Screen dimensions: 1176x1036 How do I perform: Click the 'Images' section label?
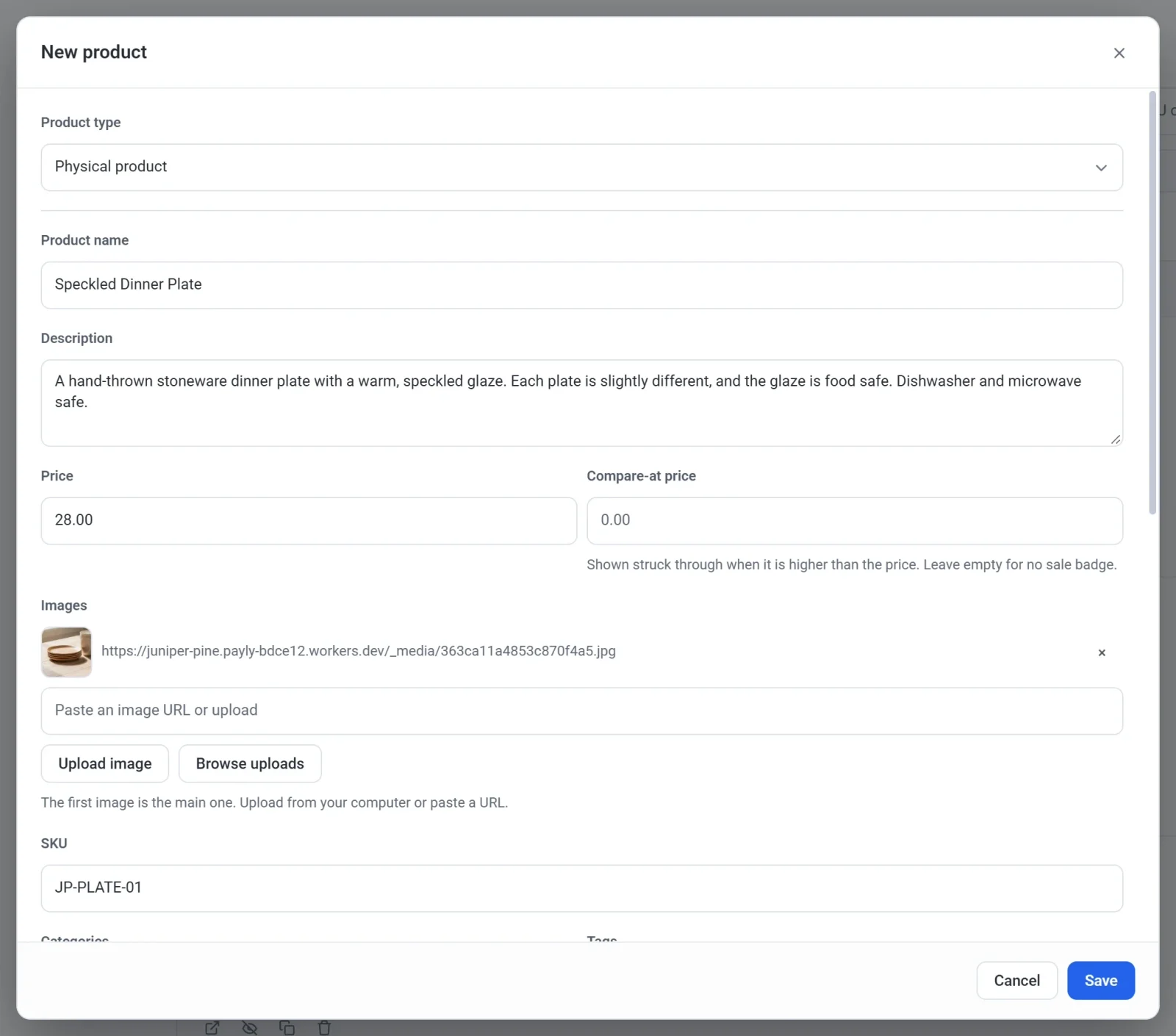pos(64,605)
